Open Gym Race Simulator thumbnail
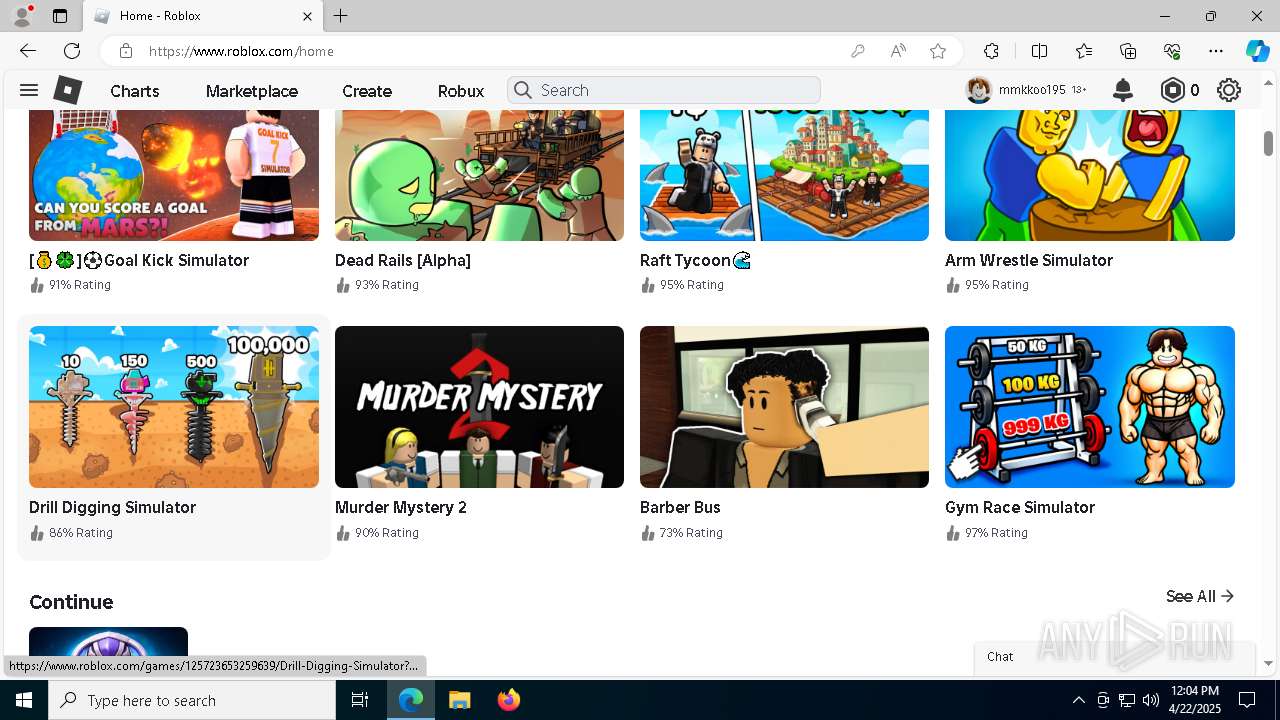The height and width of the screenshot is (720, 1280). click(x=1090, y=407)
